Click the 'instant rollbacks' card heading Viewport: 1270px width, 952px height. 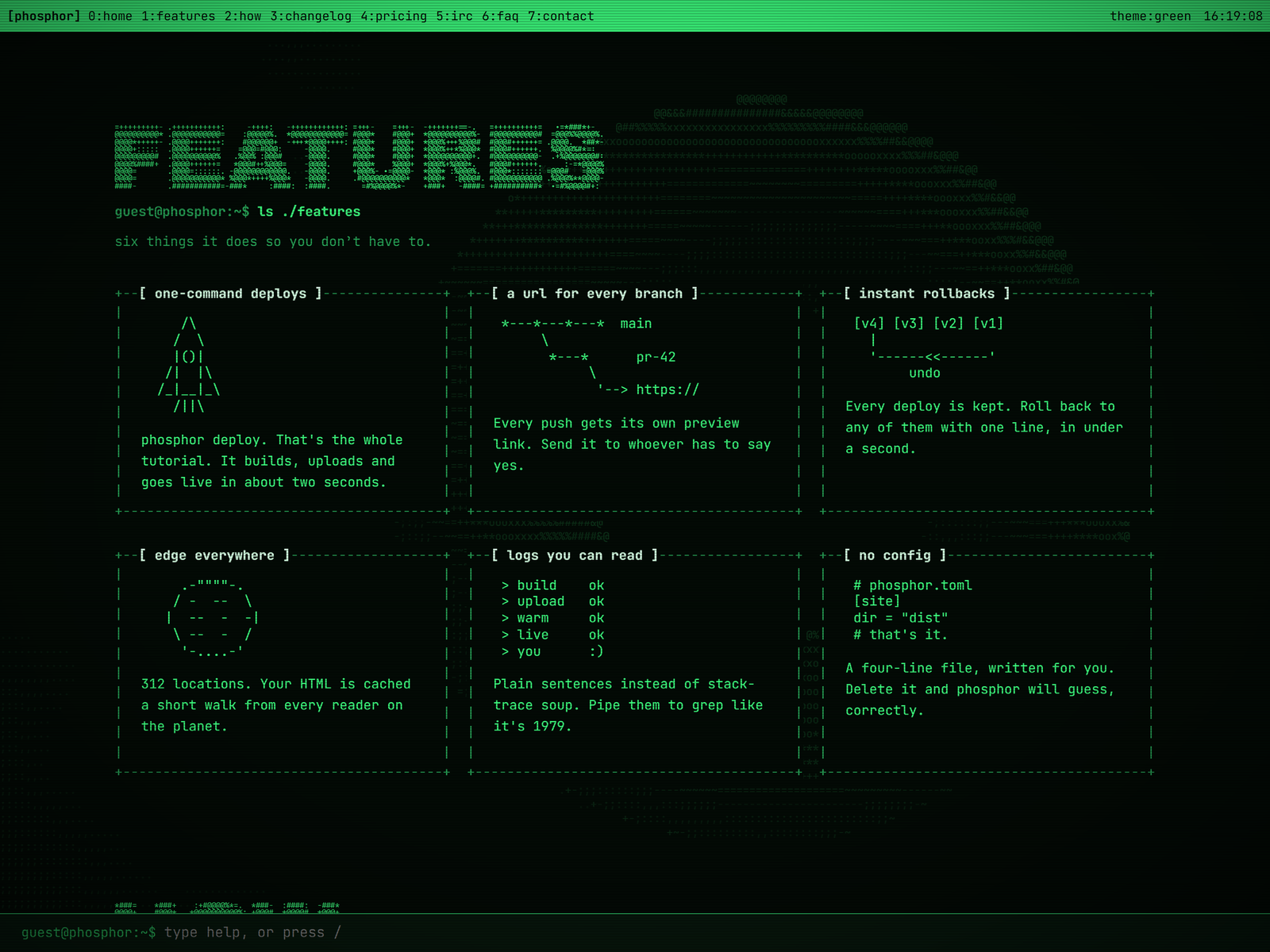926,294
